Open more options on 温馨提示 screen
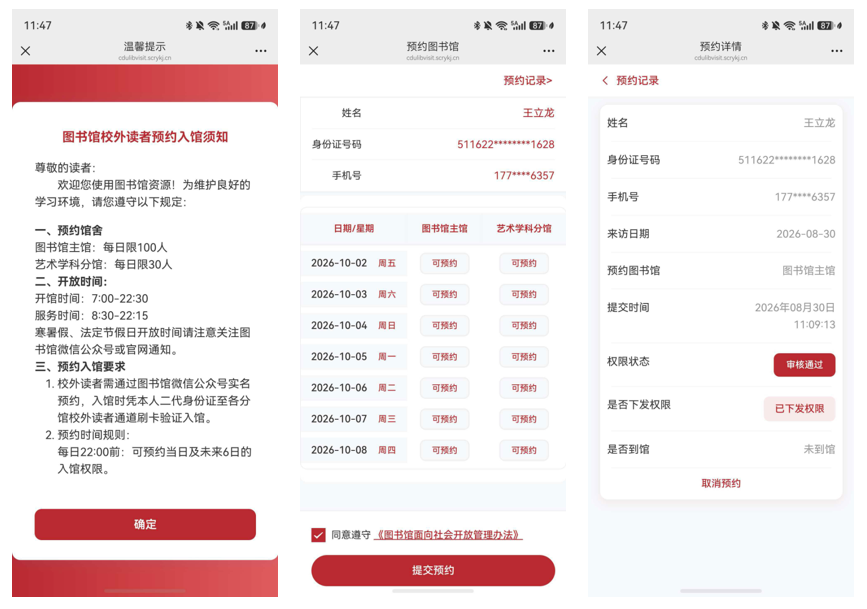 pos(261,51)
